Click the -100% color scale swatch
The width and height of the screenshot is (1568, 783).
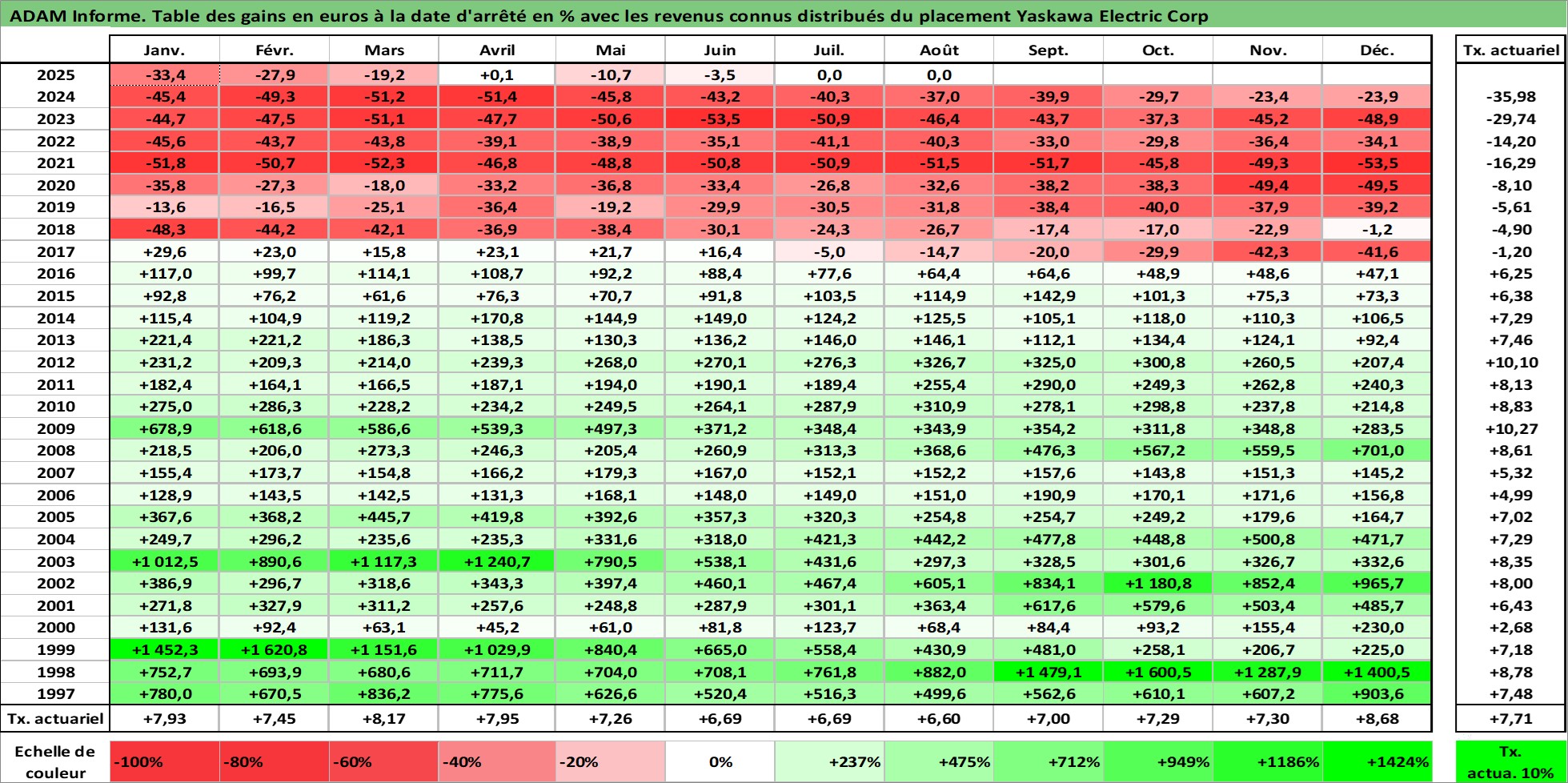[x=165, y=761]
